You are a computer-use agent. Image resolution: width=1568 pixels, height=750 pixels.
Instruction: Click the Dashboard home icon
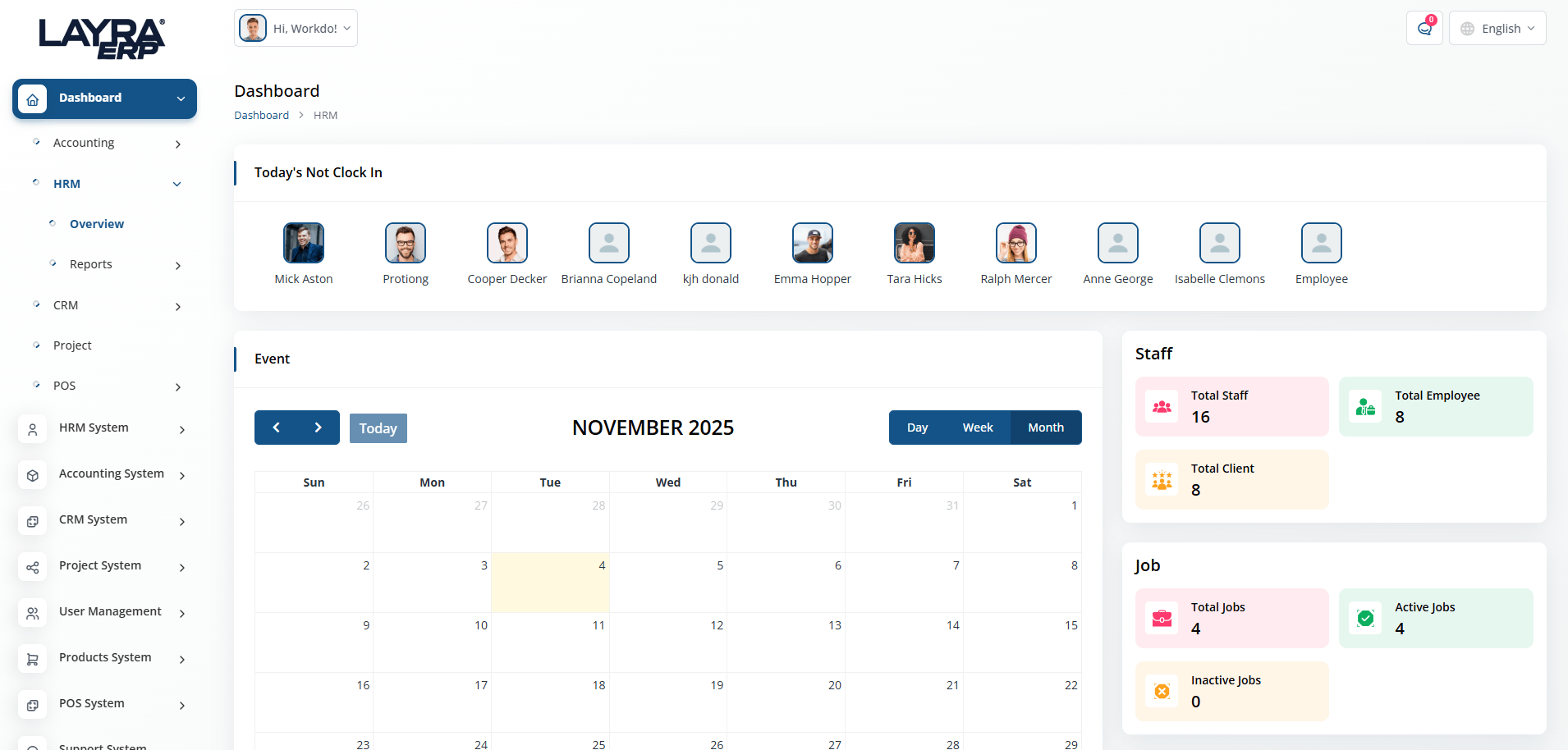(32, 99)
